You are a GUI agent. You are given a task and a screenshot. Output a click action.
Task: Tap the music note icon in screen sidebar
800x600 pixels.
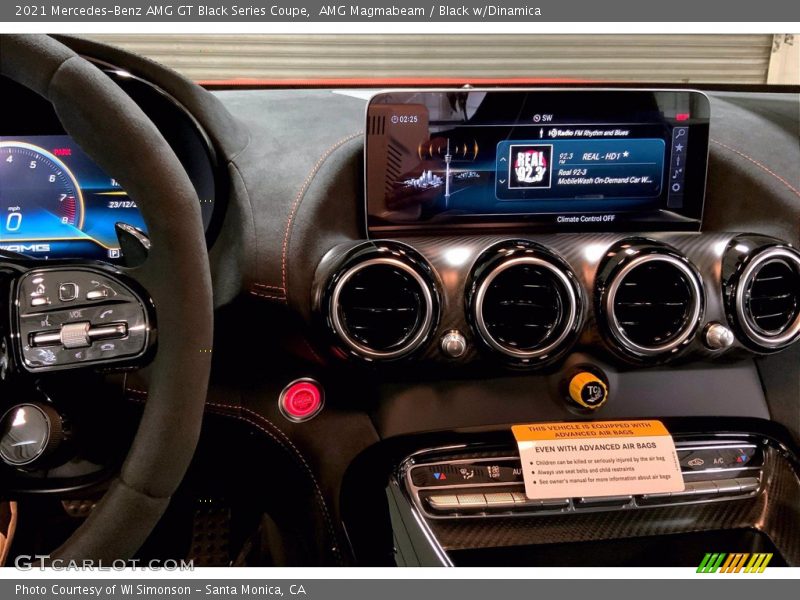(x=677, y=174)
